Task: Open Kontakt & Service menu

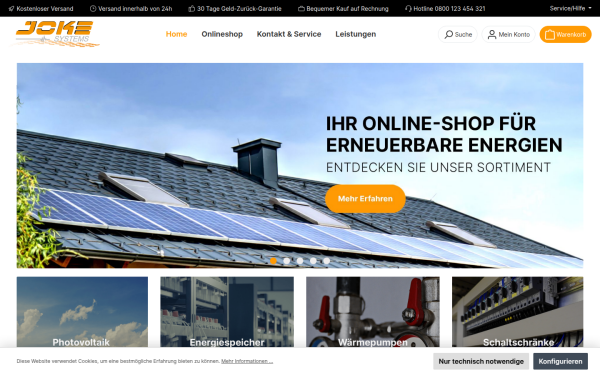Action: [289, 34]
